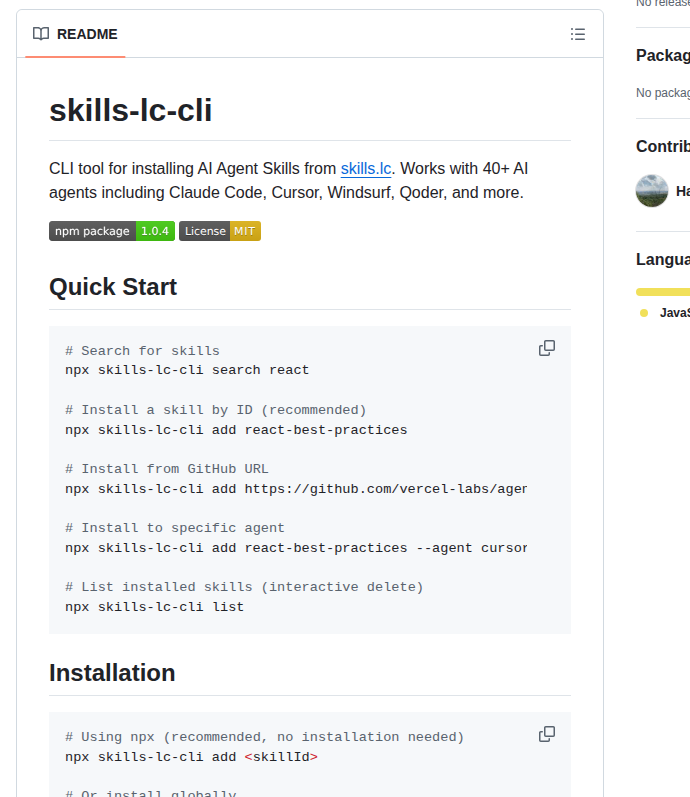Click the Quick Start heading

(x=113, y=287)
